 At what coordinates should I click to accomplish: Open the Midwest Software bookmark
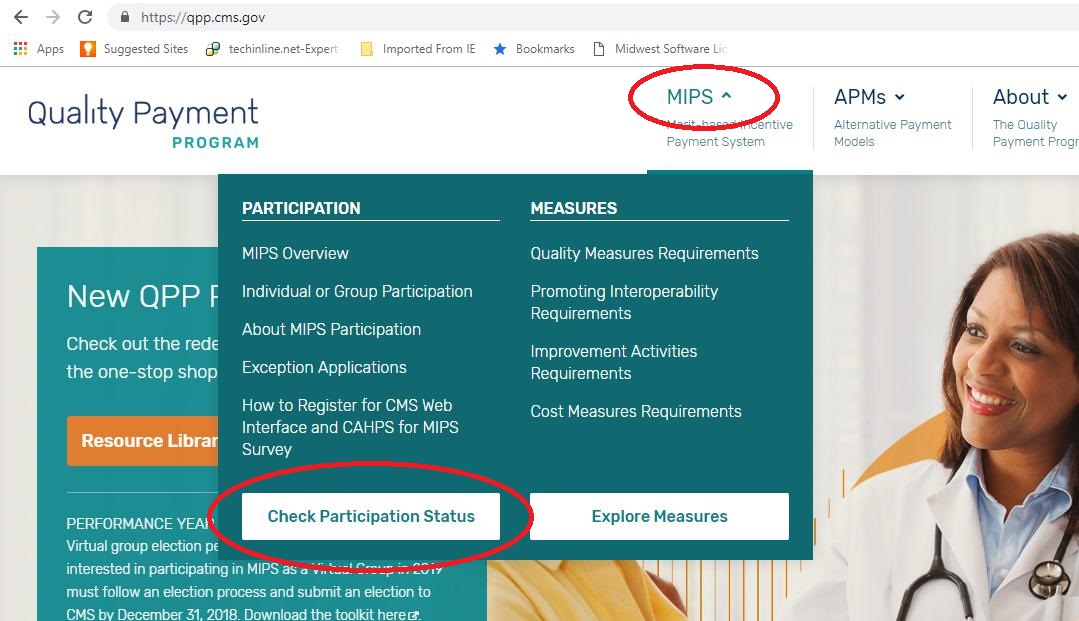[659, 49]
